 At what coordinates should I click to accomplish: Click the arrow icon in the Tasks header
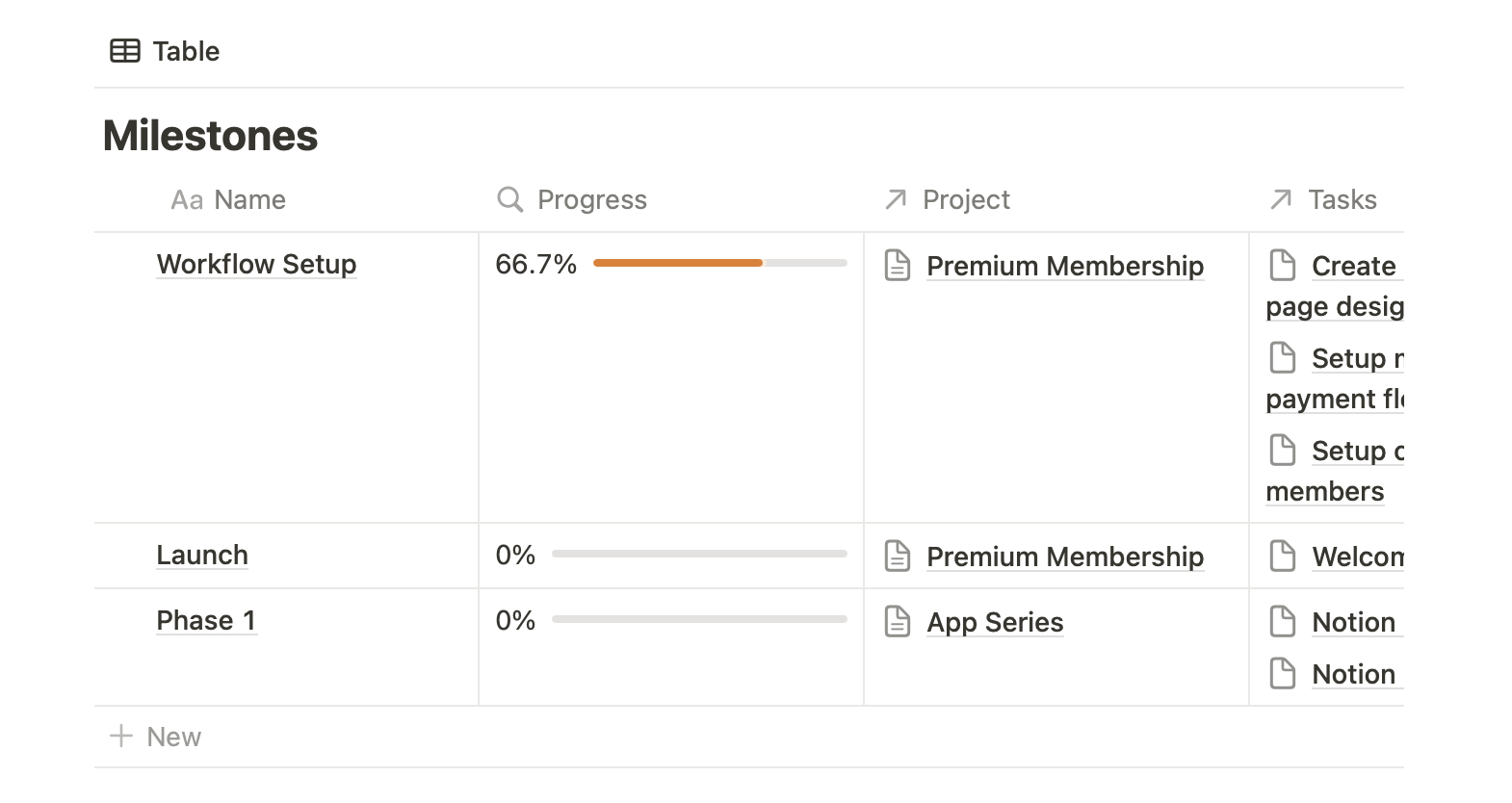[x=1280, y=199]
